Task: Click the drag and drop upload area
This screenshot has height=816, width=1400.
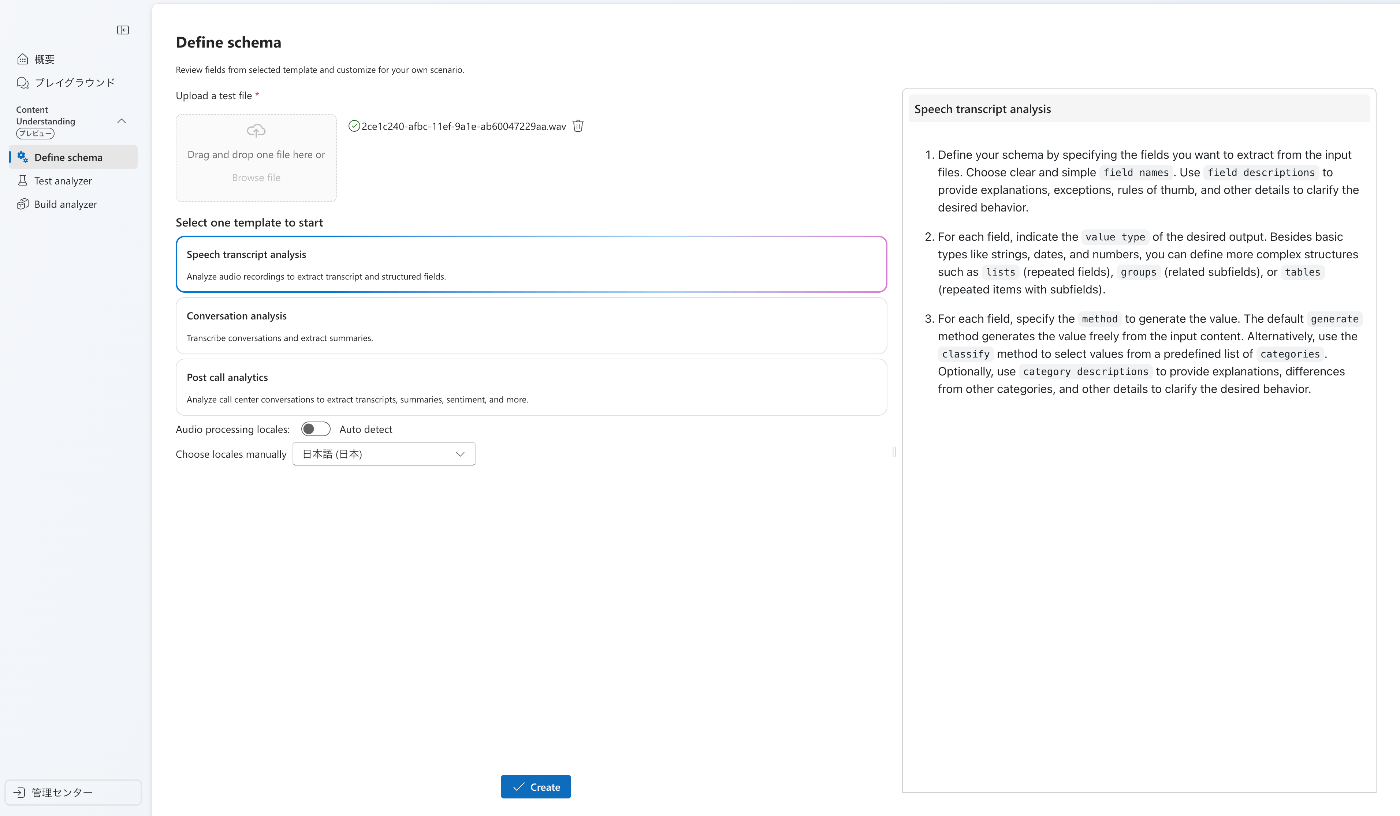Action: [256, 158]
